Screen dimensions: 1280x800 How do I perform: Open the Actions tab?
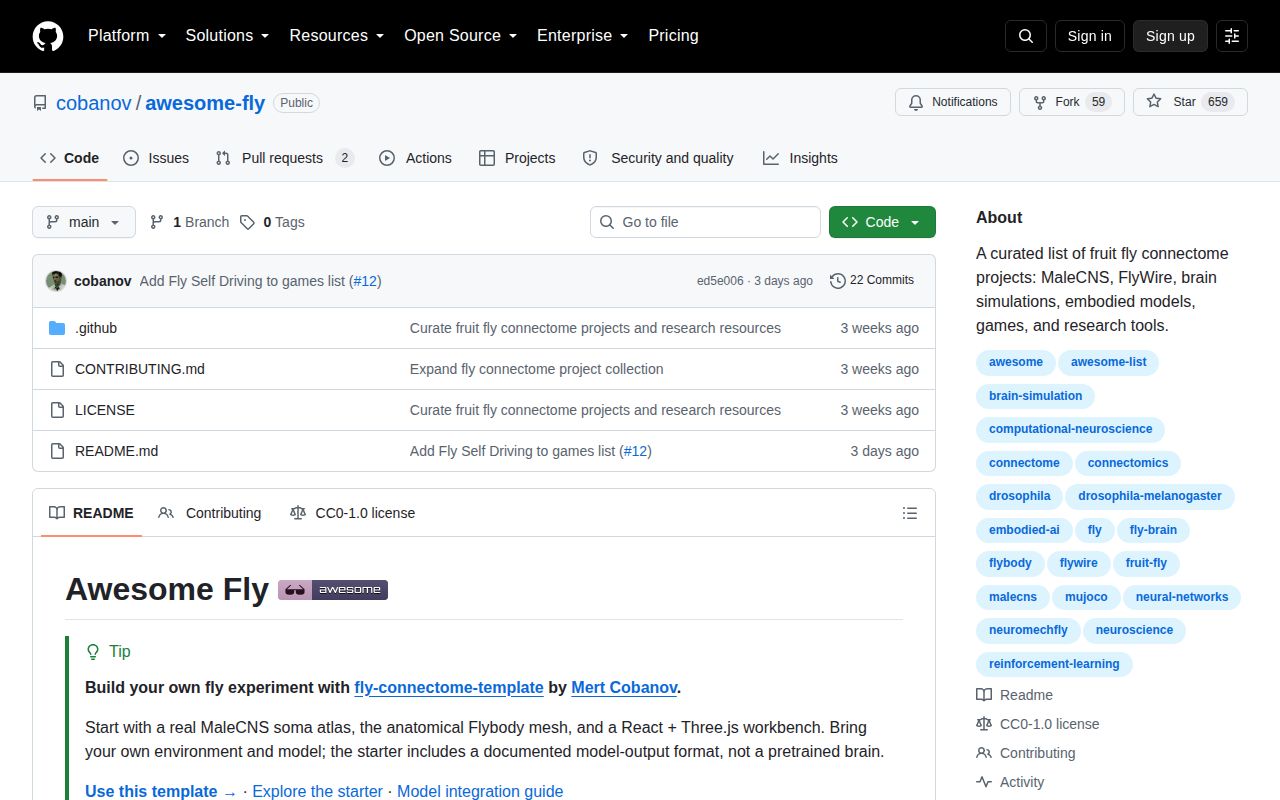[x=415, y=158]
